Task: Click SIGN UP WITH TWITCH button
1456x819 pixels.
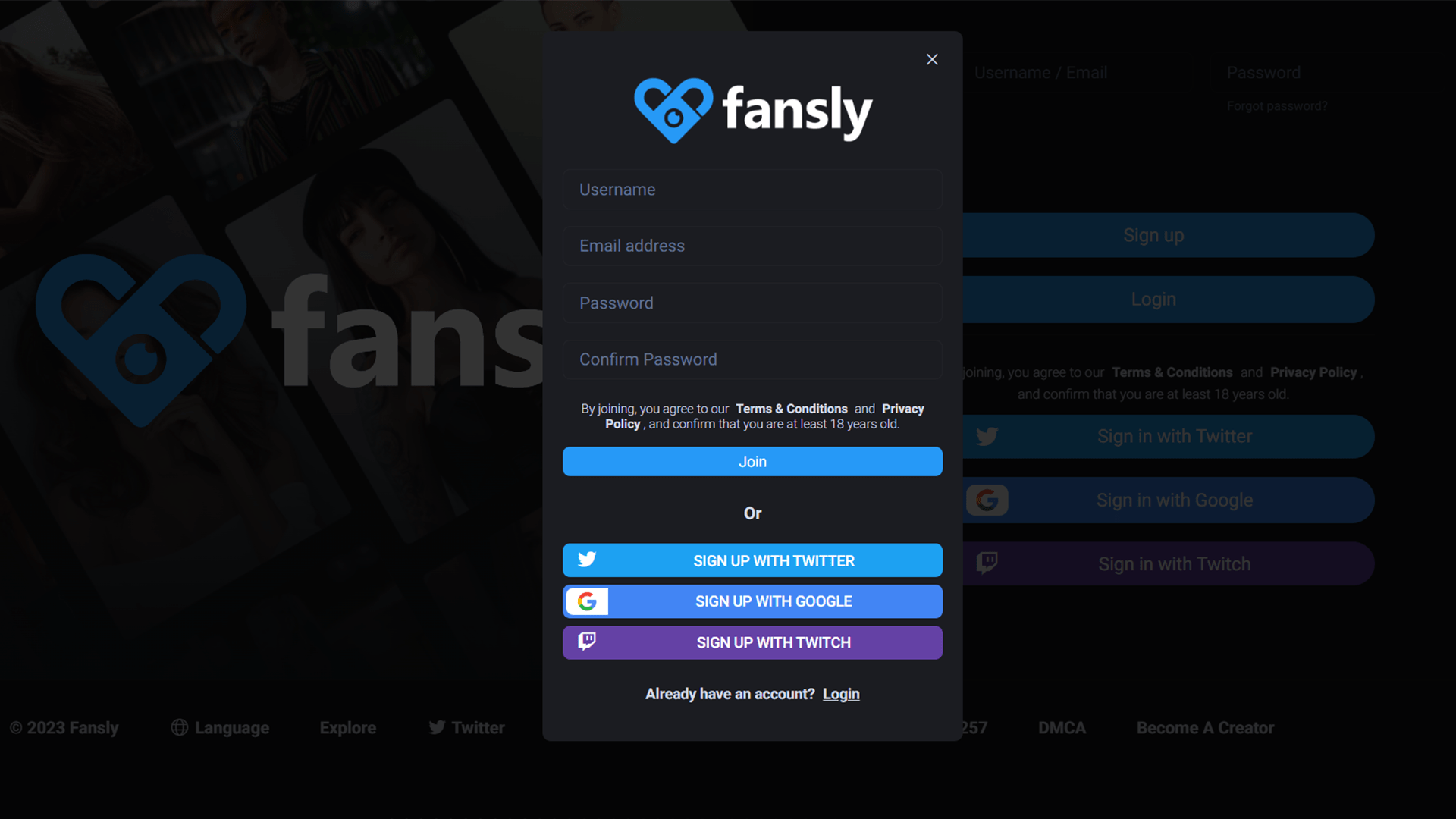Action: [x=752, y=642]
